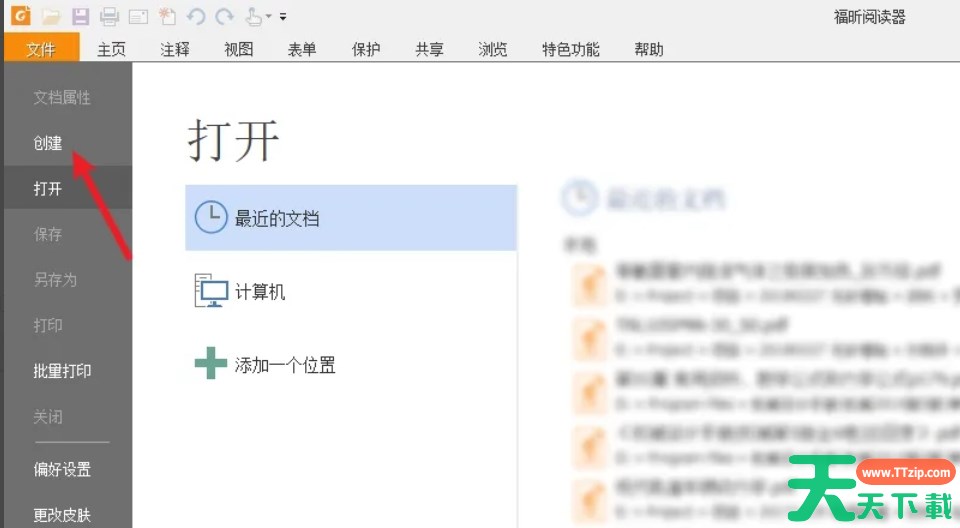The height and width of the screenshot is (528, 960).
Task: Switch to the 特色功能 tab
Action: [571, 49]
